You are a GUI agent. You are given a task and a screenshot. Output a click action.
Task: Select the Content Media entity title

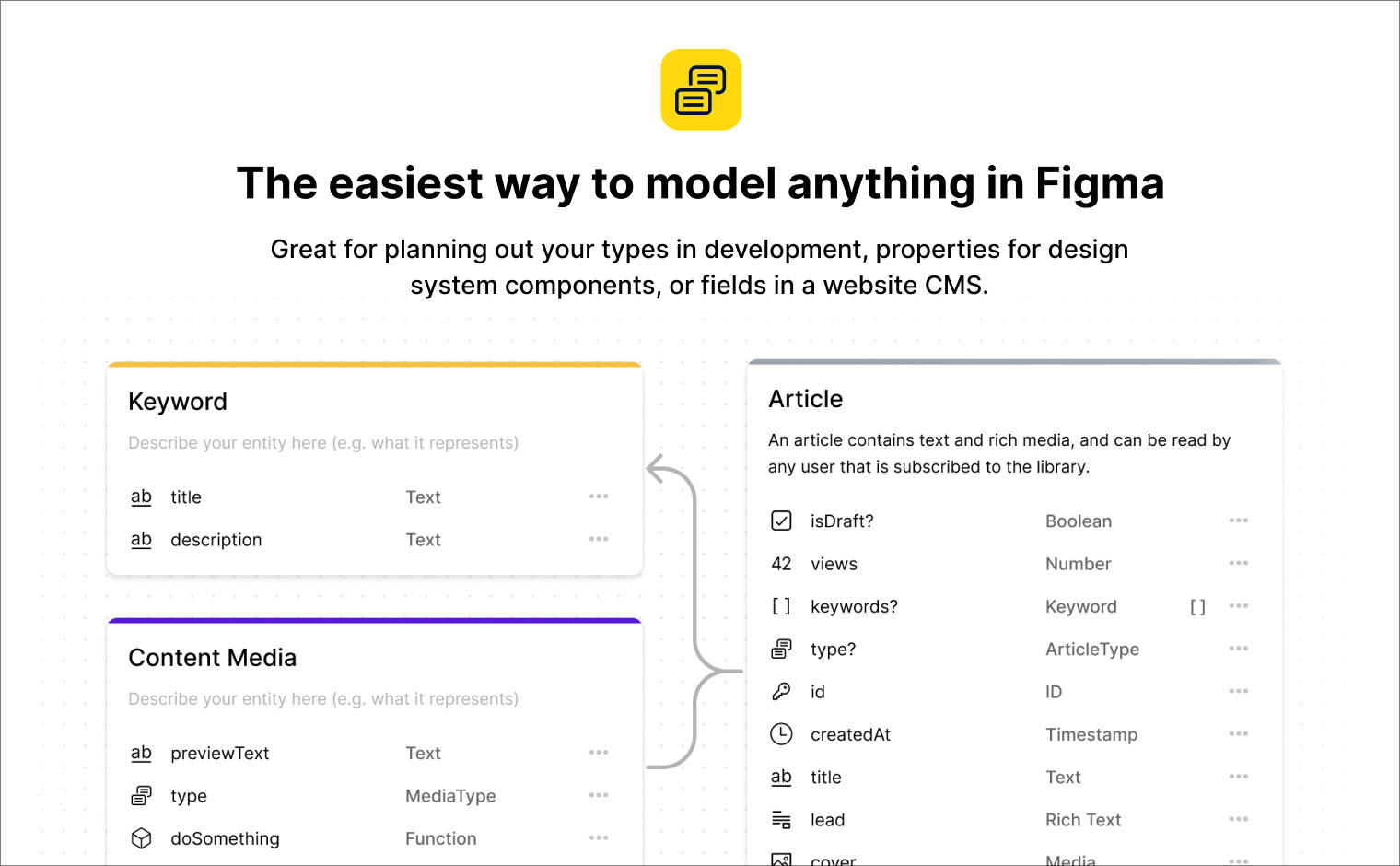[x=212, y=657]
